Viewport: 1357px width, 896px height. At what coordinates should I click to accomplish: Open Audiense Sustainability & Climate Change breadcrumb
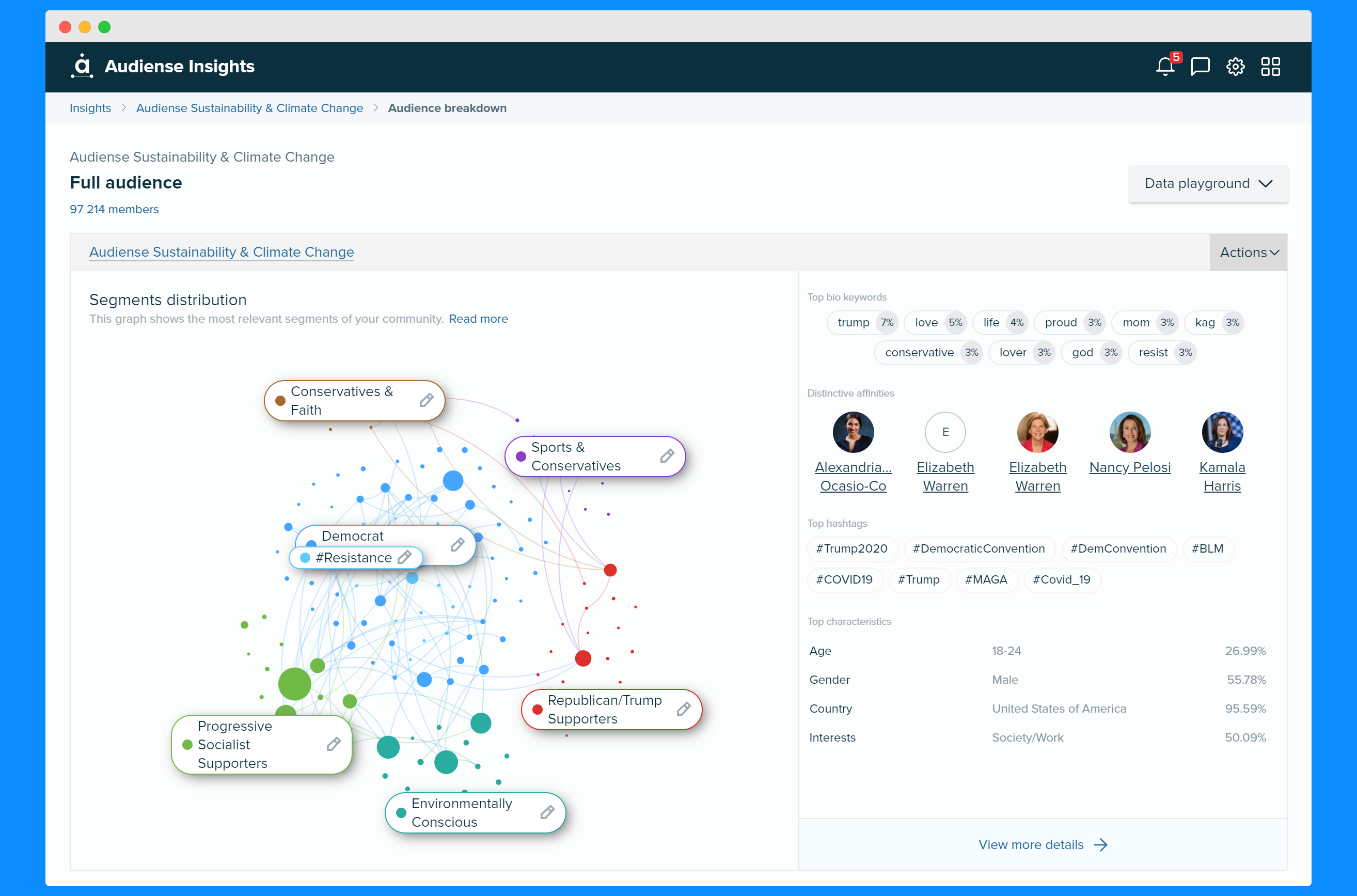250,108
